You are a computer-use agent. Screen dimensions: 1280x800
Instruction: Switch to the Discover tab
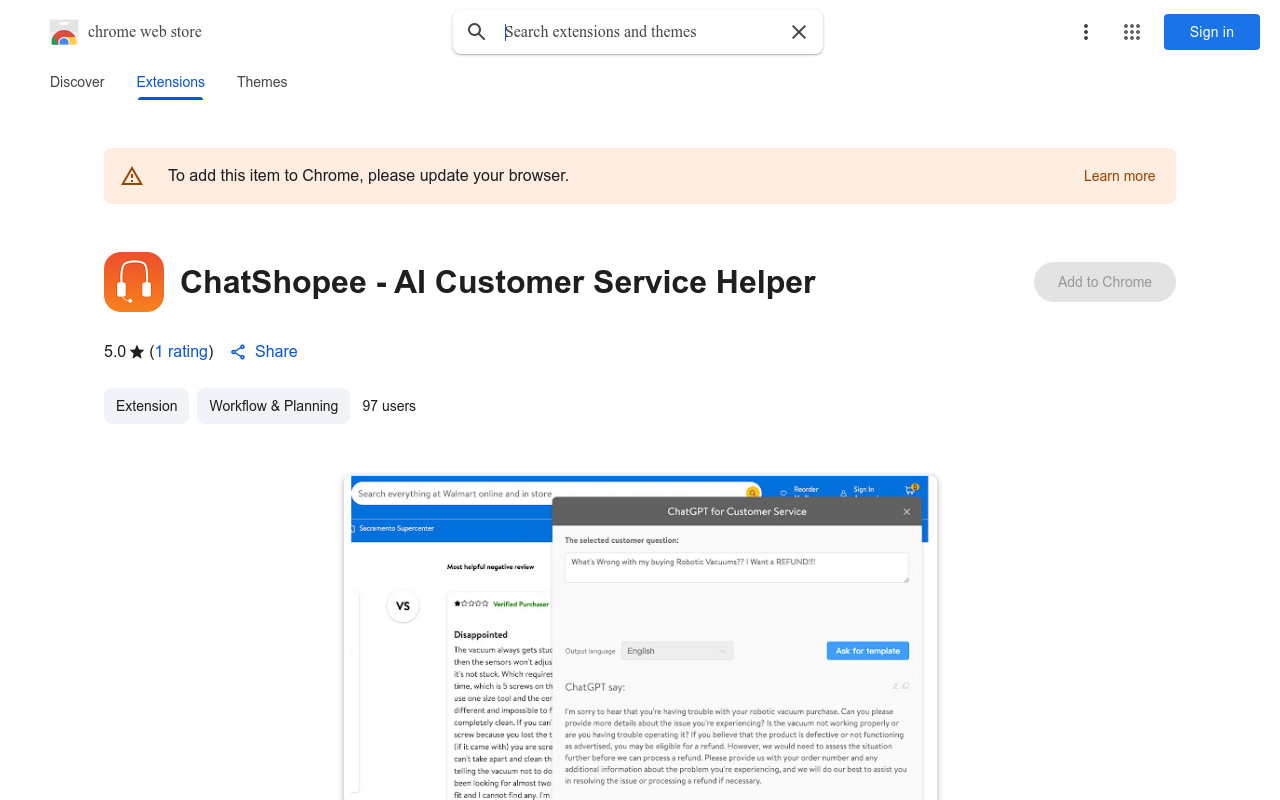tap(77, 82)
